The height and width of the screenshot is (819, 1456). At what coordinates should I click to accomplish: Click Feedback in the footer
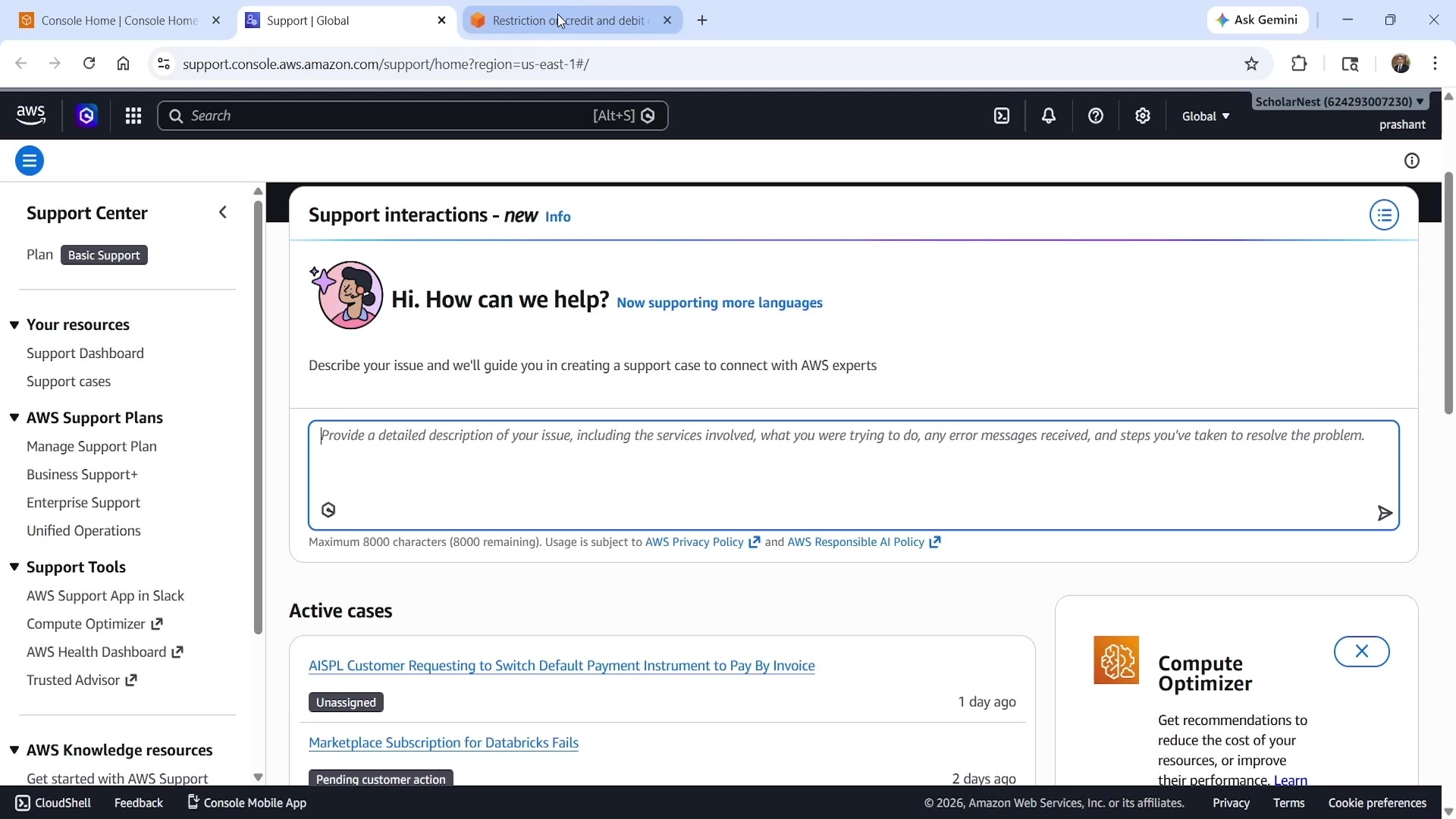pos(138,803)
